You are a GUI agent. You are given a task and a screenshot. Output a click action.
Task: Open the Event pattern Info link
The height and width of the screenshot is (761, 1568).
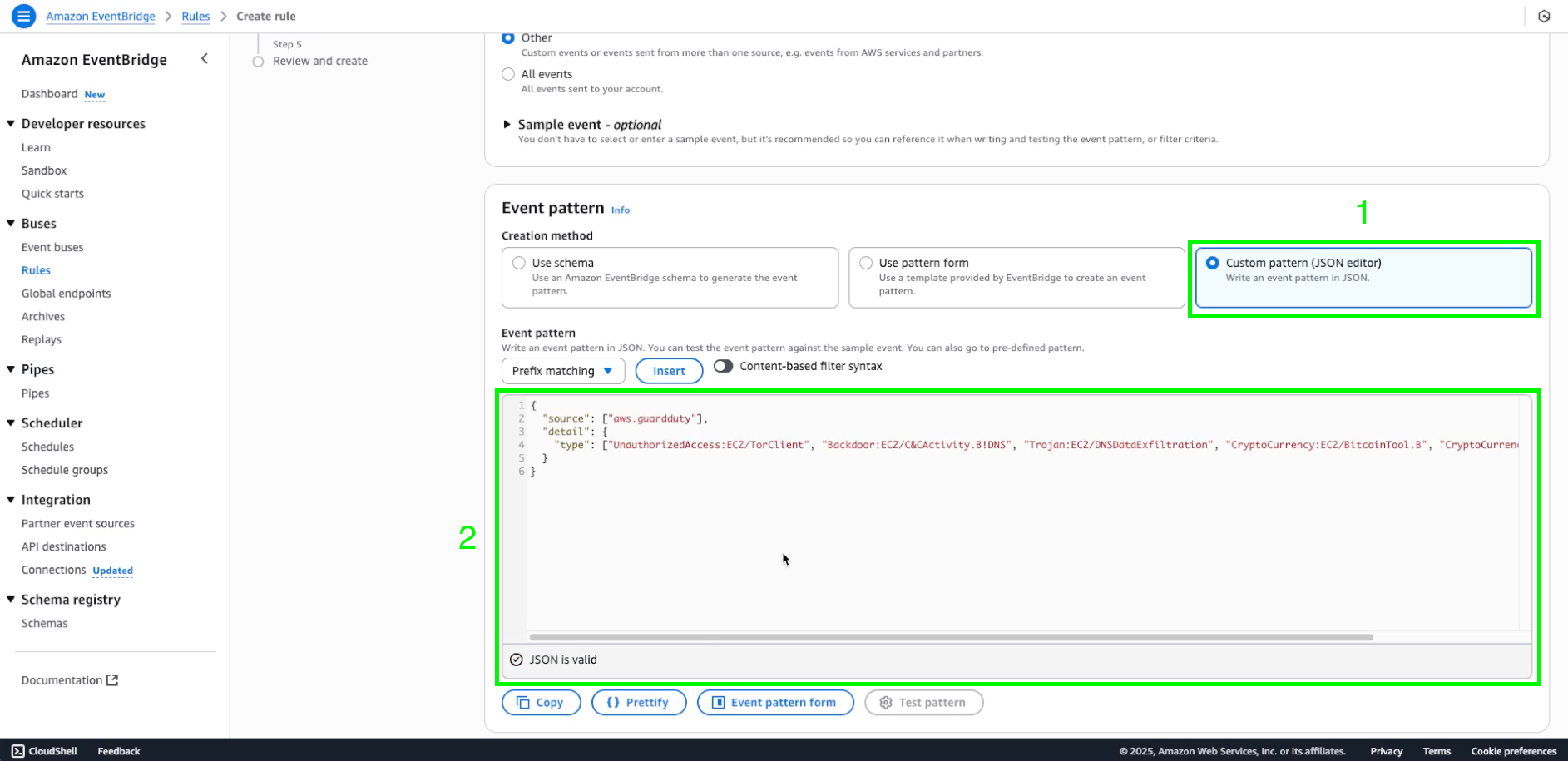[621, 210]
